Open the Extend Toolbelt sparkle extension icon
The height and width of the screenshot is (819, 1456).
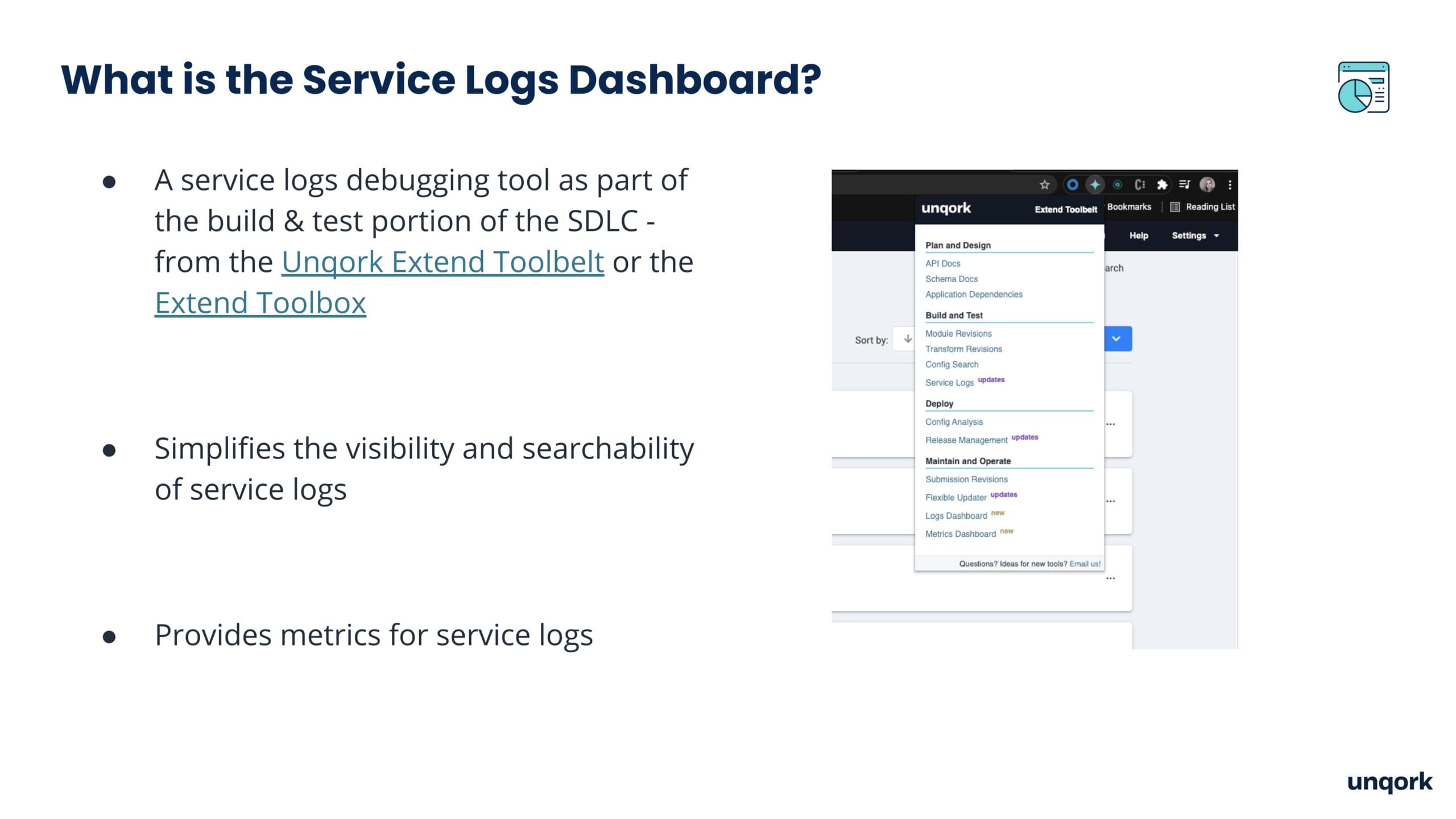pyautogui.click(x=1095, y=185)
